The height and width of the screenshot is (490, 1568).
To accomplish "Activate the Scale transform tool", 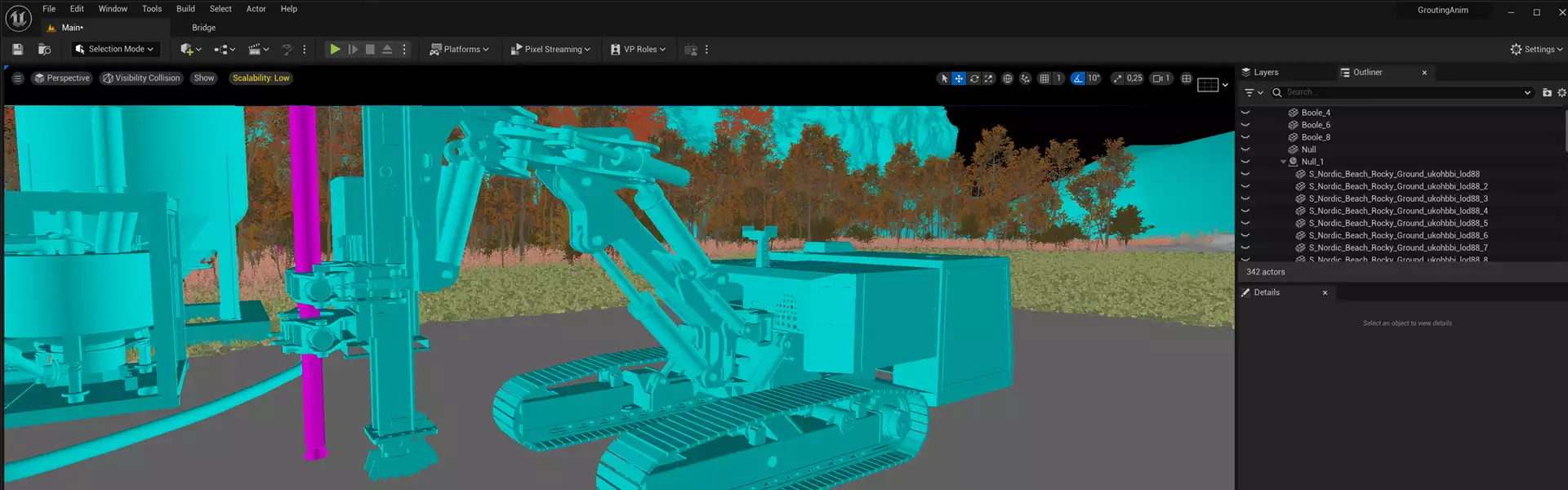I will point(989,78).
